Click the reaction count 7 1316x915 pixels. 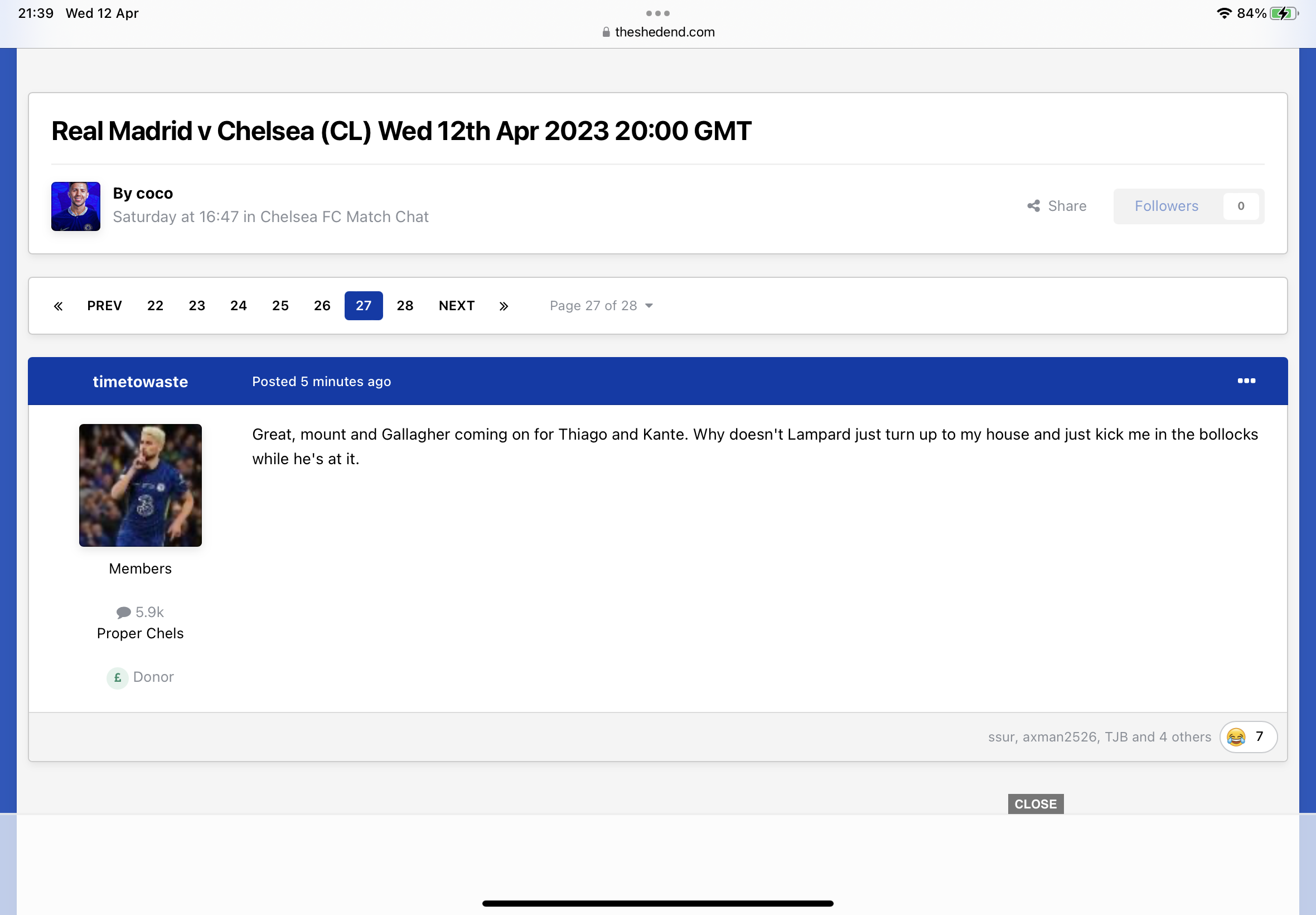coord(1259,736)
